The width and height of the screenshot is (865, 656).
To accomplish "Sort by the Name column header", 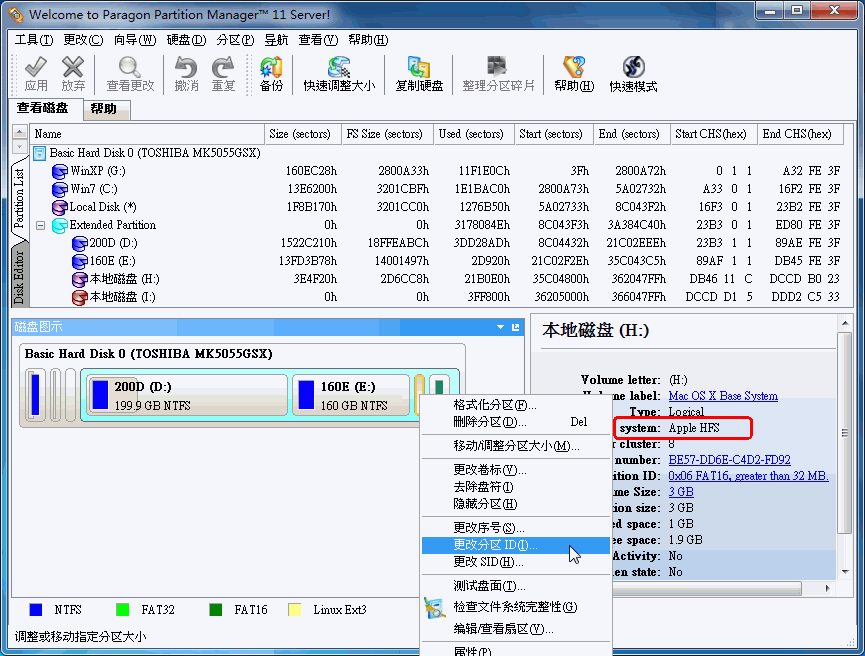I will point(147,134).
